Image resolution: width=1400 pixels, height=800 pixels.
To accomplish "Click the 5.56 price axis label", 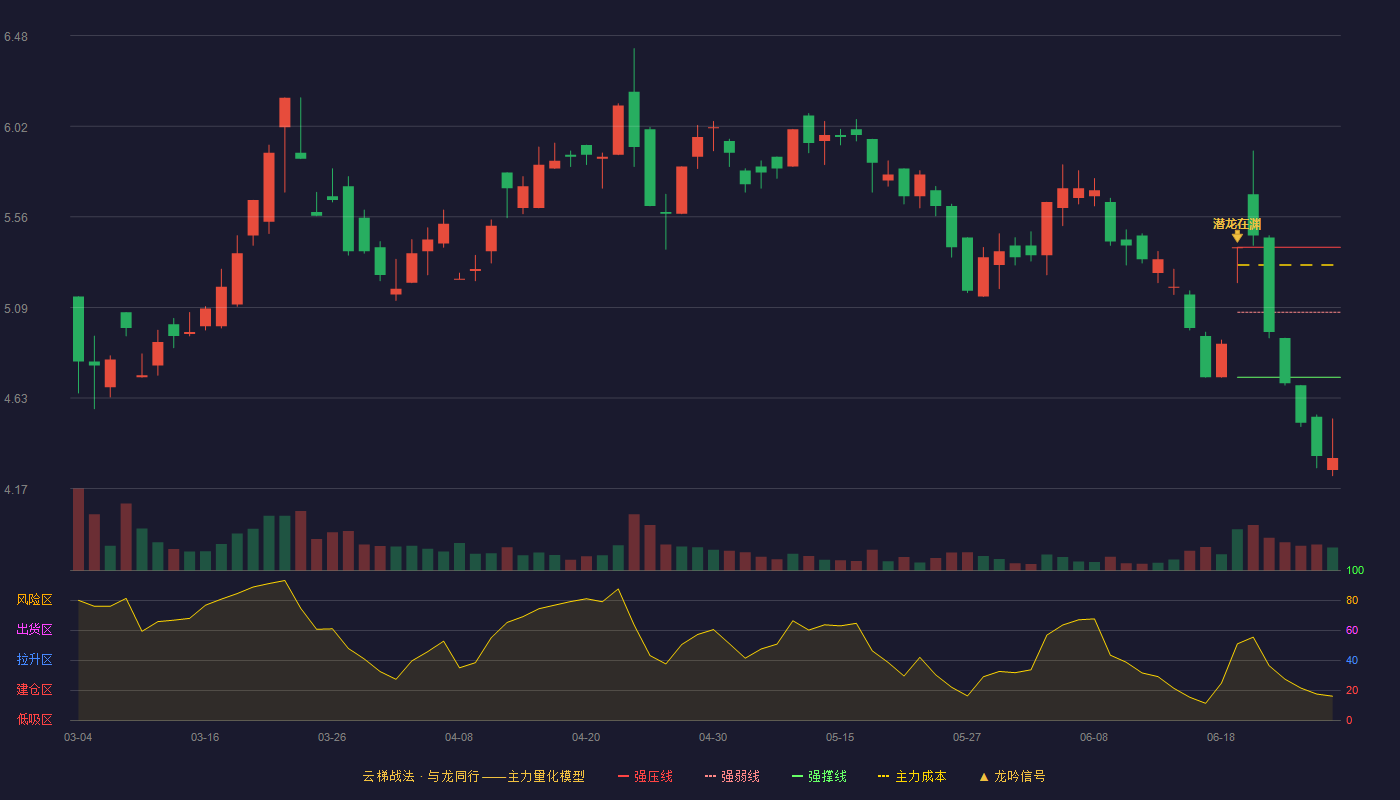I will click(16, 218).
